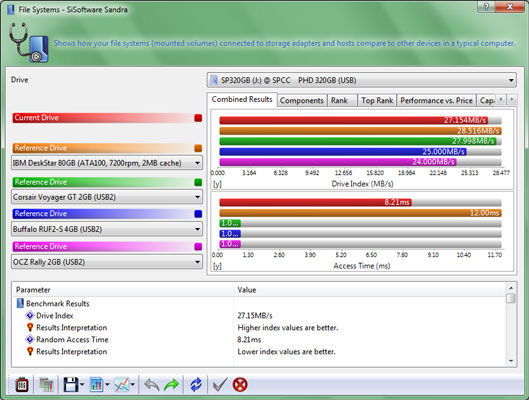This screenshot has width=529, height=400.
Task: Click the red 8.21ms access time bar
Action: click(x=315, y=202)
